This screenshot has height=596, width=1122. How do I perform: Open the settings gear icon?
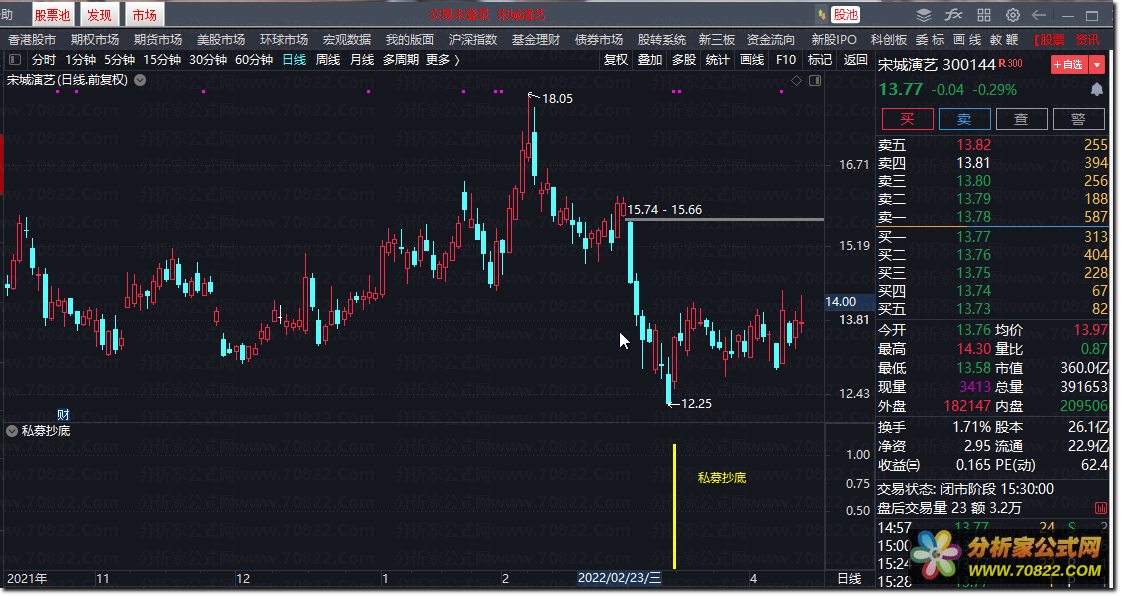(x=1013, y=15)
